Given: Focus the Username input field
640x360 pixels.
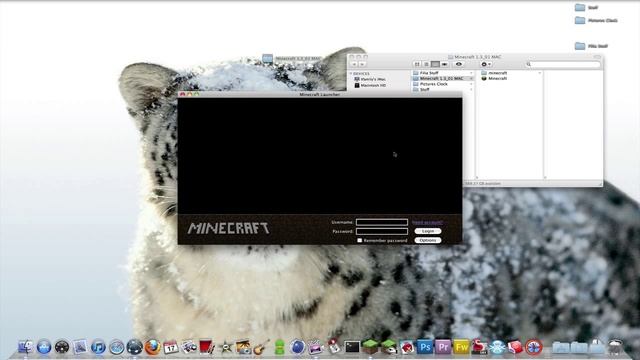Looking at the screenshot, I should click(382, 222).
